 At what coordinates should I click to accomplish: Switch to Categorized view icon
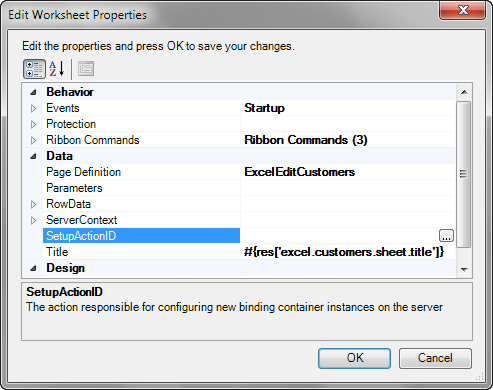click(x=34, y=69)
